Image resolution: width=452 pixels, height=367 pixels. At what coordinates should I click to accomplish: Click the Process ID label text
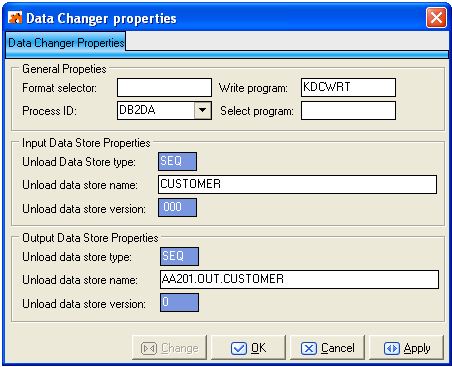click(x=49, y=111)
